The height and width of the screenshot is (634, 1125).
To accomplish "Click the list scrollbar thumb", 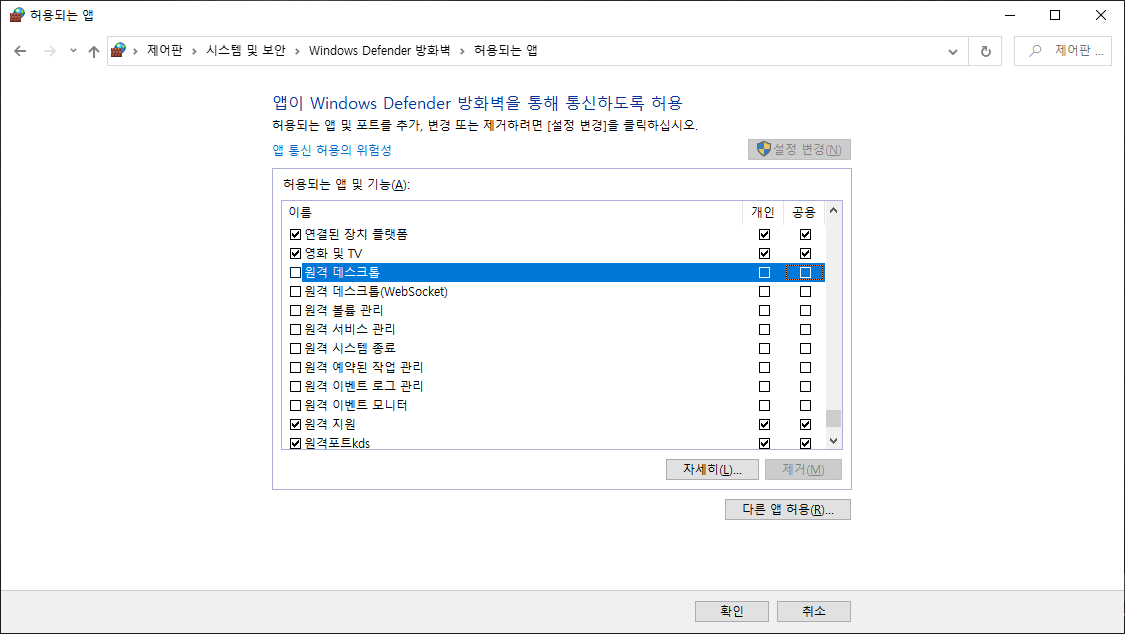I will click(x=833, y=418).
